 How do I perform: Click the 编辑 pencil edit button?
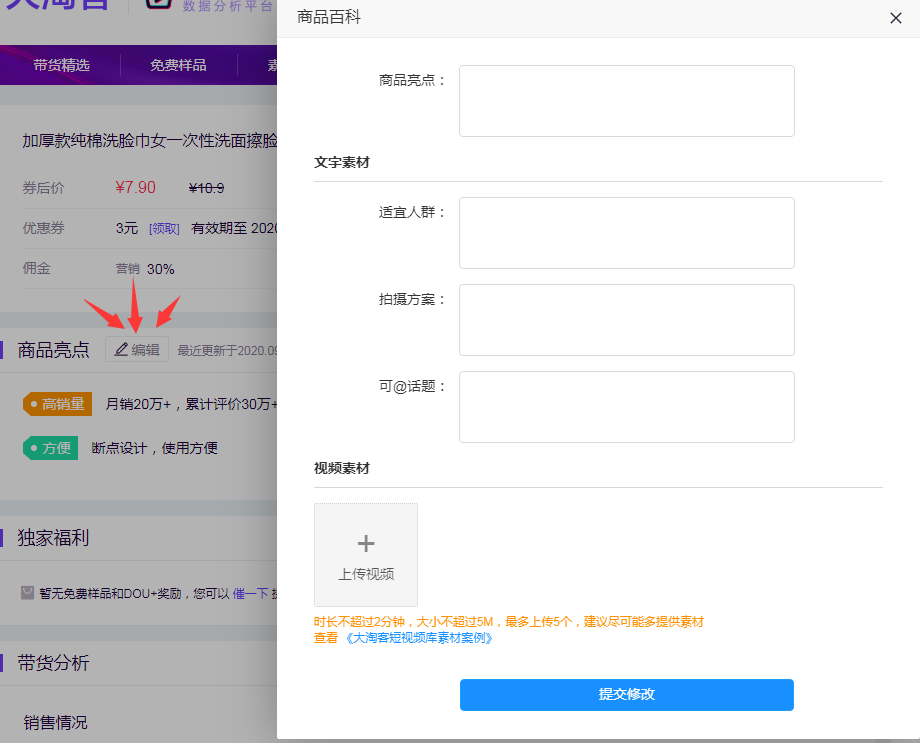[137, 350]
